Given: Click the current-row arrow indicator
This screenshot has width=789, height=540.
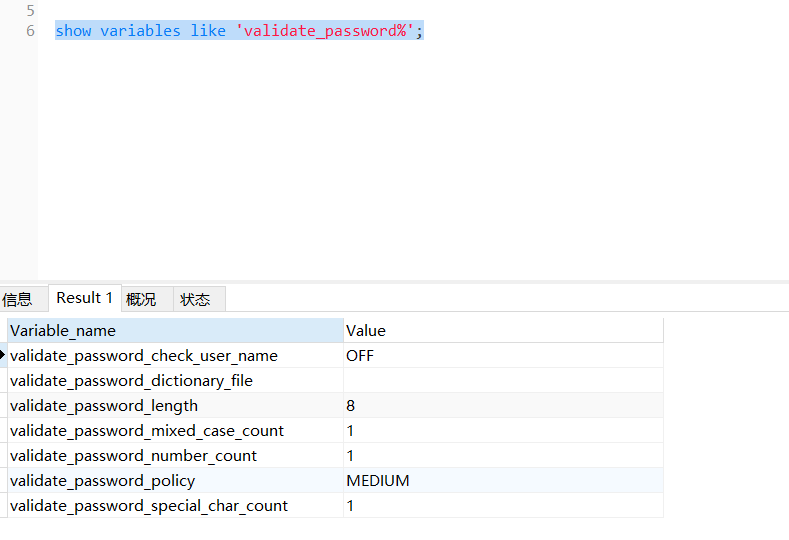Looking at the screenshot, I should (3, 355).
